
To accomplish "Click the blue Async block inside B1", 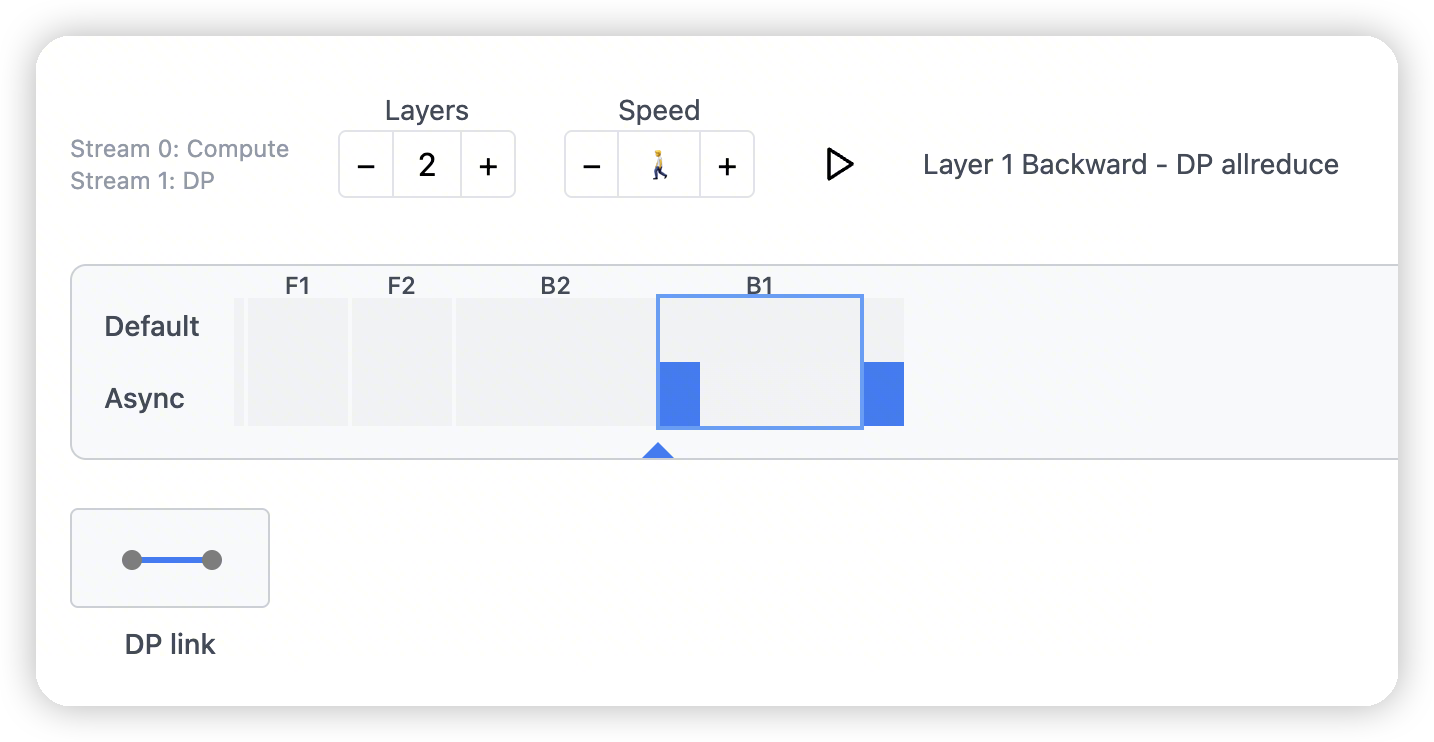I will click(680, 394).
